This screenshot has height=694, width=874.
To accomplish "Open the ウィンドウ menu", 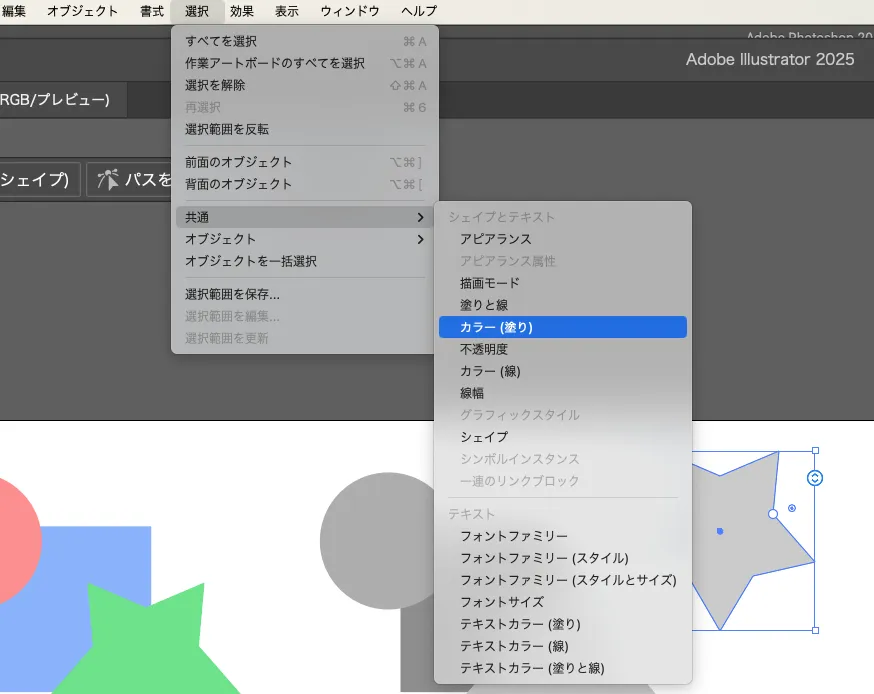I will pyautogui.click(x=350, y=11).
